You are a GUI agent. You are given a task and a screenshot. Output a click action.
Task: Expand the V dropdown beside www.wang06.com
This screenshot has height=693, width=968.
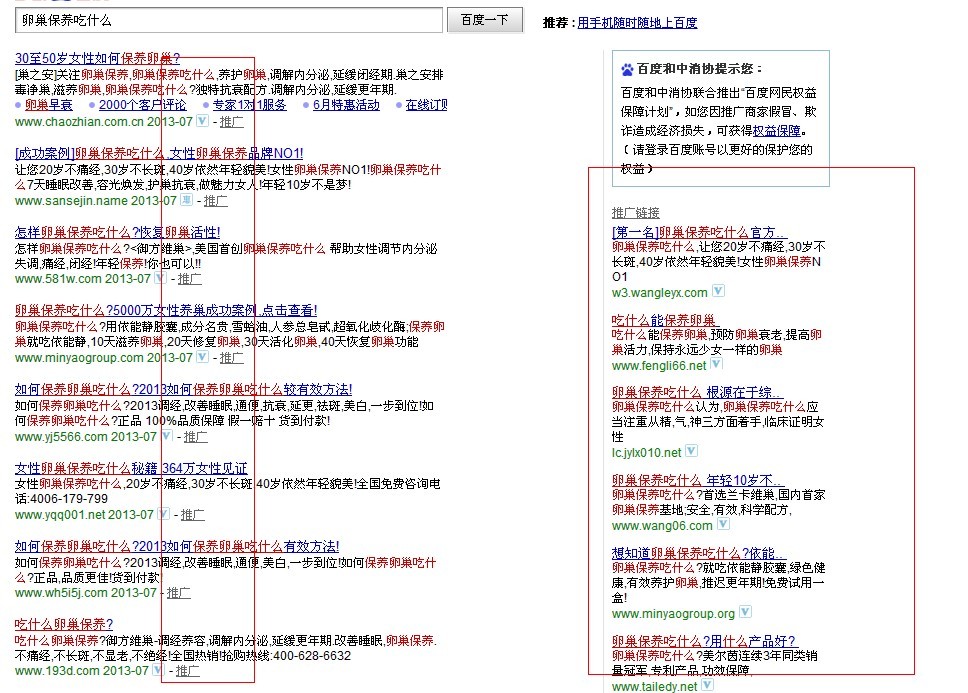point(723,524)
